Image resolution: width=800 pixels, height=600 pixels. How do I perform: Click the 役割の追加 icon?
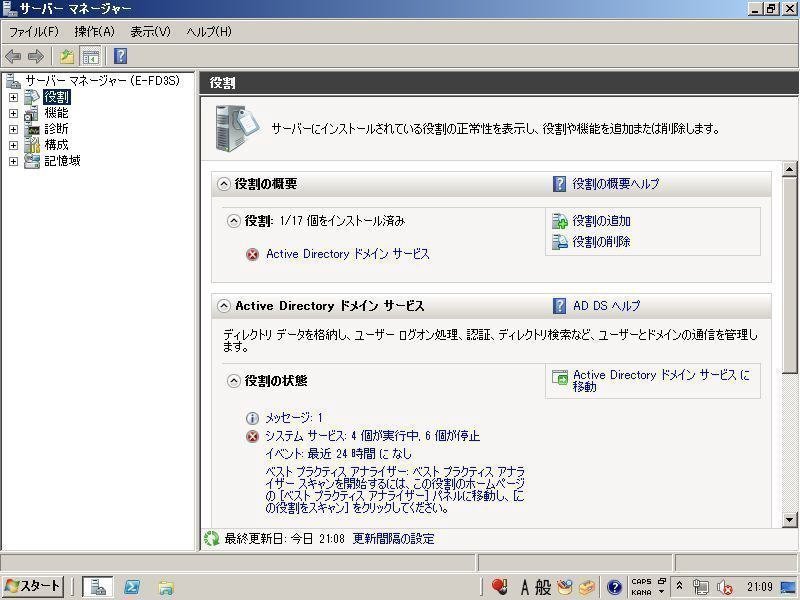[x=560, y=221]
